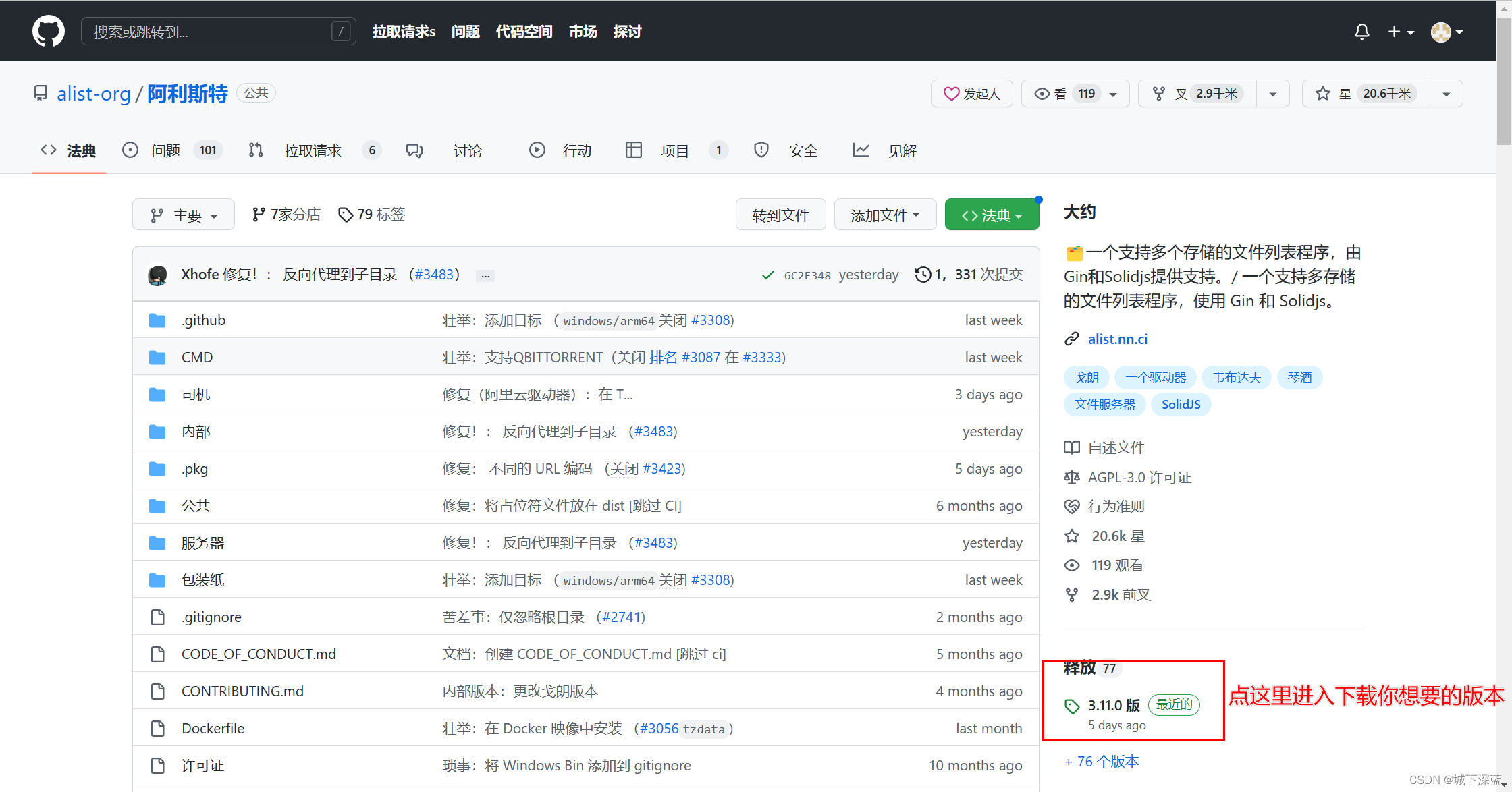Expand the watch options arrow
1512x792 pixels.
pos(1114,94)
